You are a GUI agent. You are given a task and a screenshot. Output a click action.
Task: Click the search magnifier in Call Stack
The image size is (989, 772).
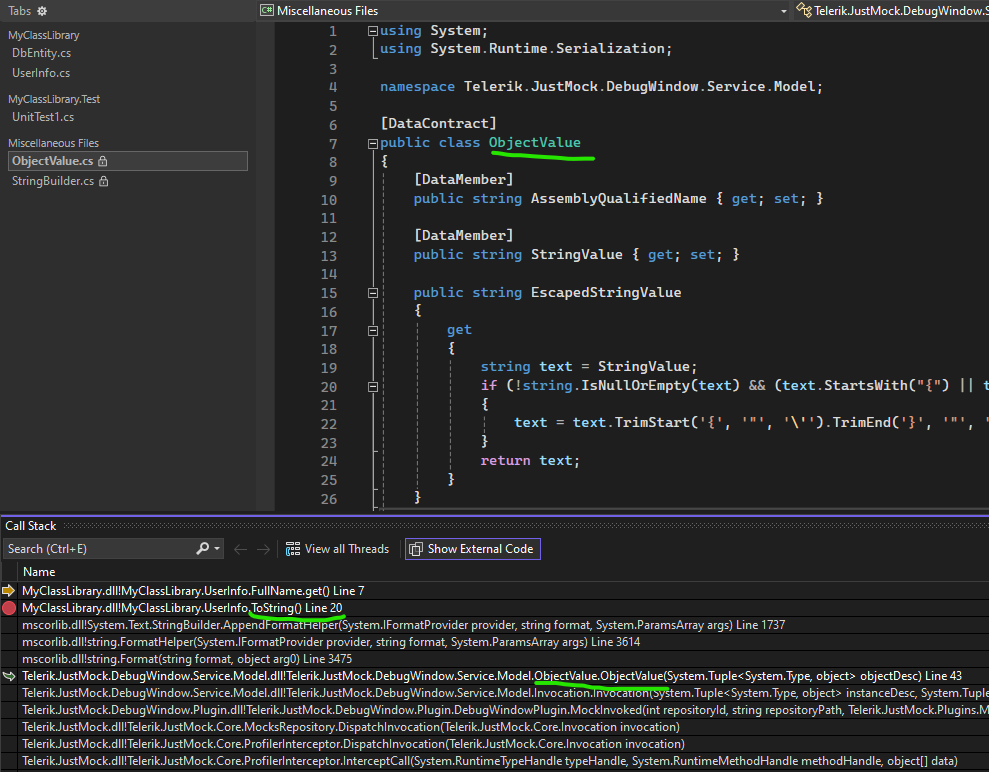(202, 549)
